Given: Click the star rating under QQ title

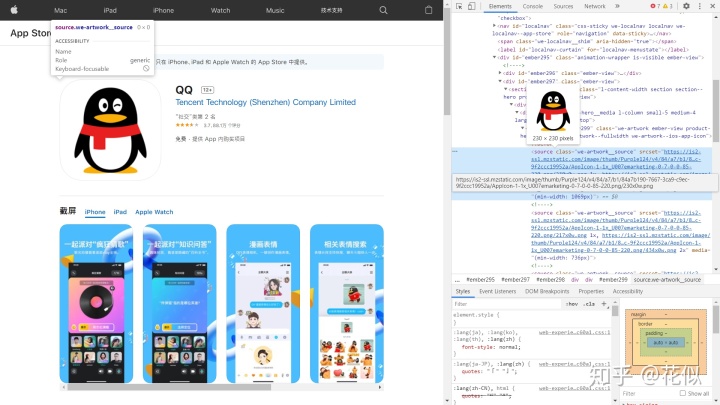Looking at the screenshot, I should click(187, 125).
